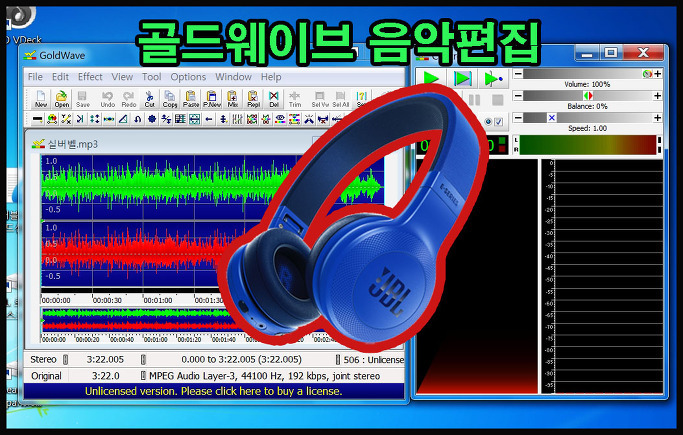The height and width of the screenshot is (435, 683).
Task: Slow down with the Speed minus button
Action: 518,118
